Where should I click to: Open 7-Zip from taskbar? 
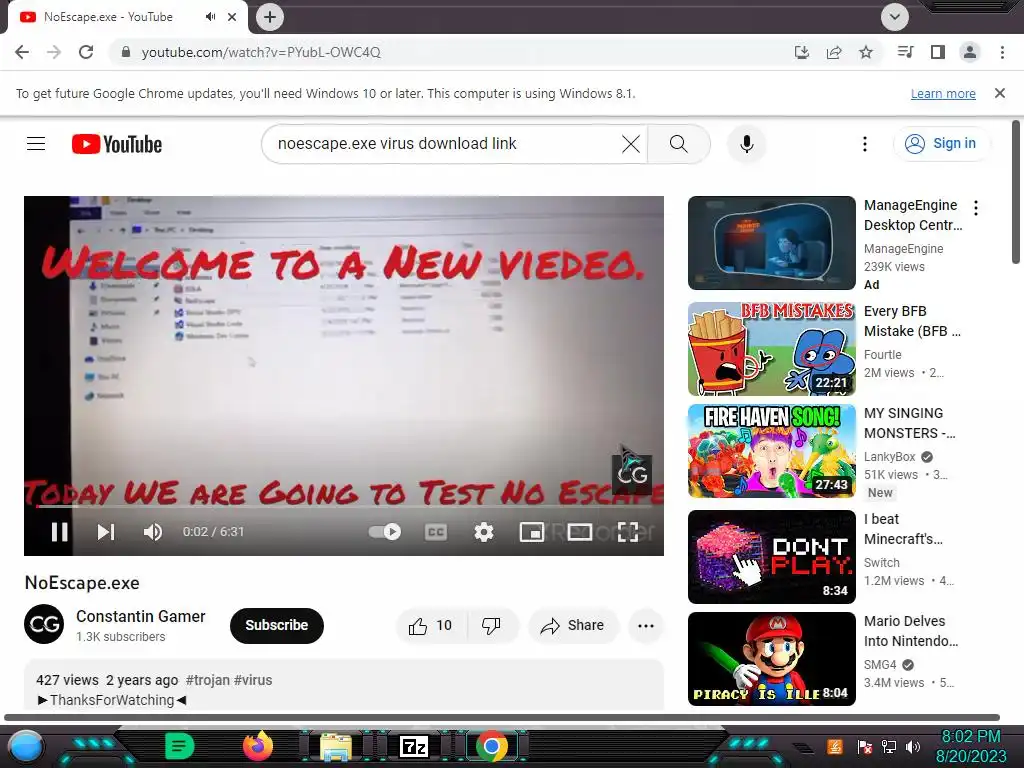click(x=414, y=746)
